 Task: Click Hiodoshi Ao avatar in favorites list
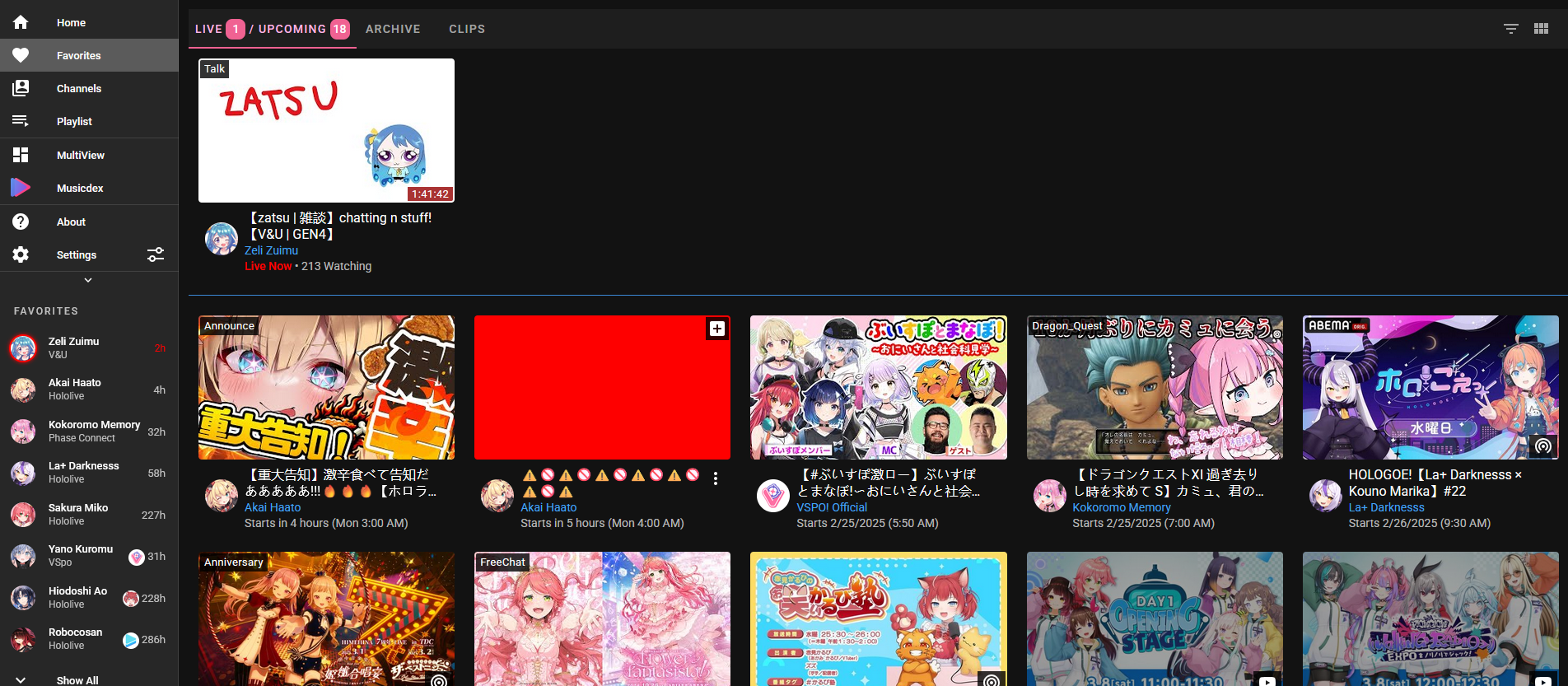(23, 598)
